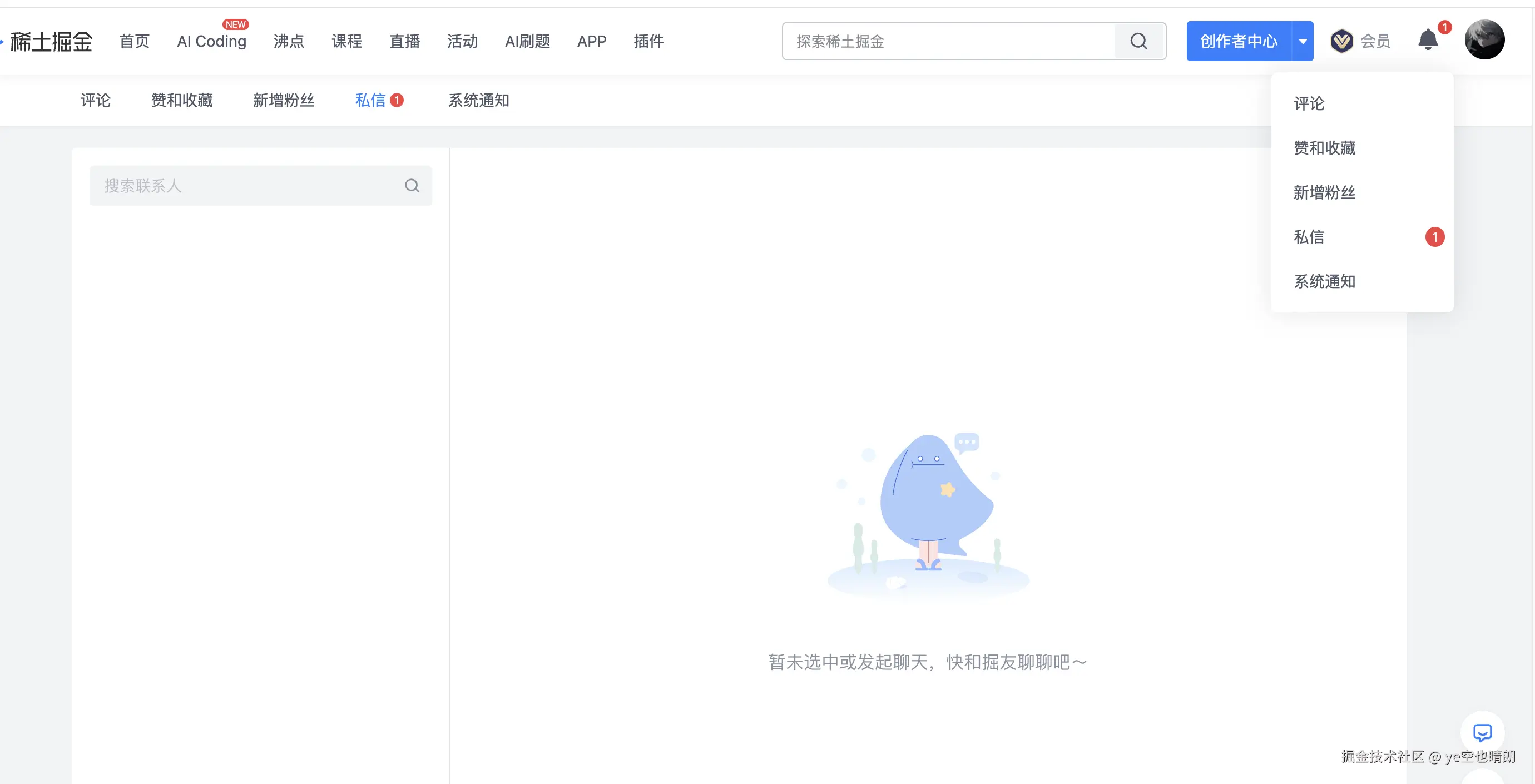Open the 沸点 section
This screenshot has height=784, width=1535.
click(289, 41)
